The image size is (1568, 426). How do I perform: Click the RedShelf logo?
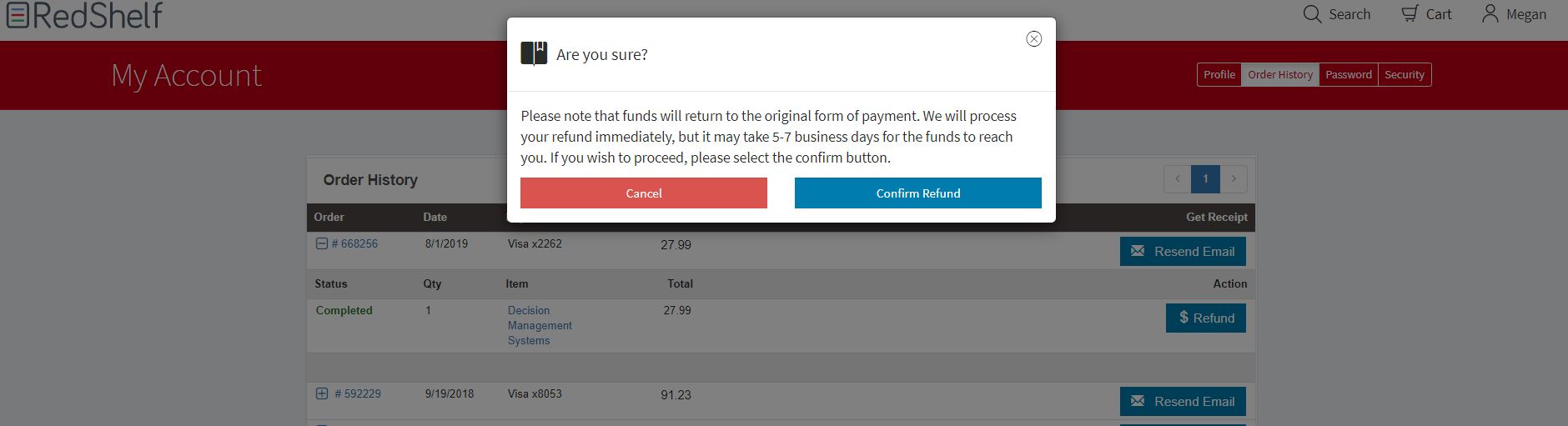pyautogui.click(x=84, y=15)
